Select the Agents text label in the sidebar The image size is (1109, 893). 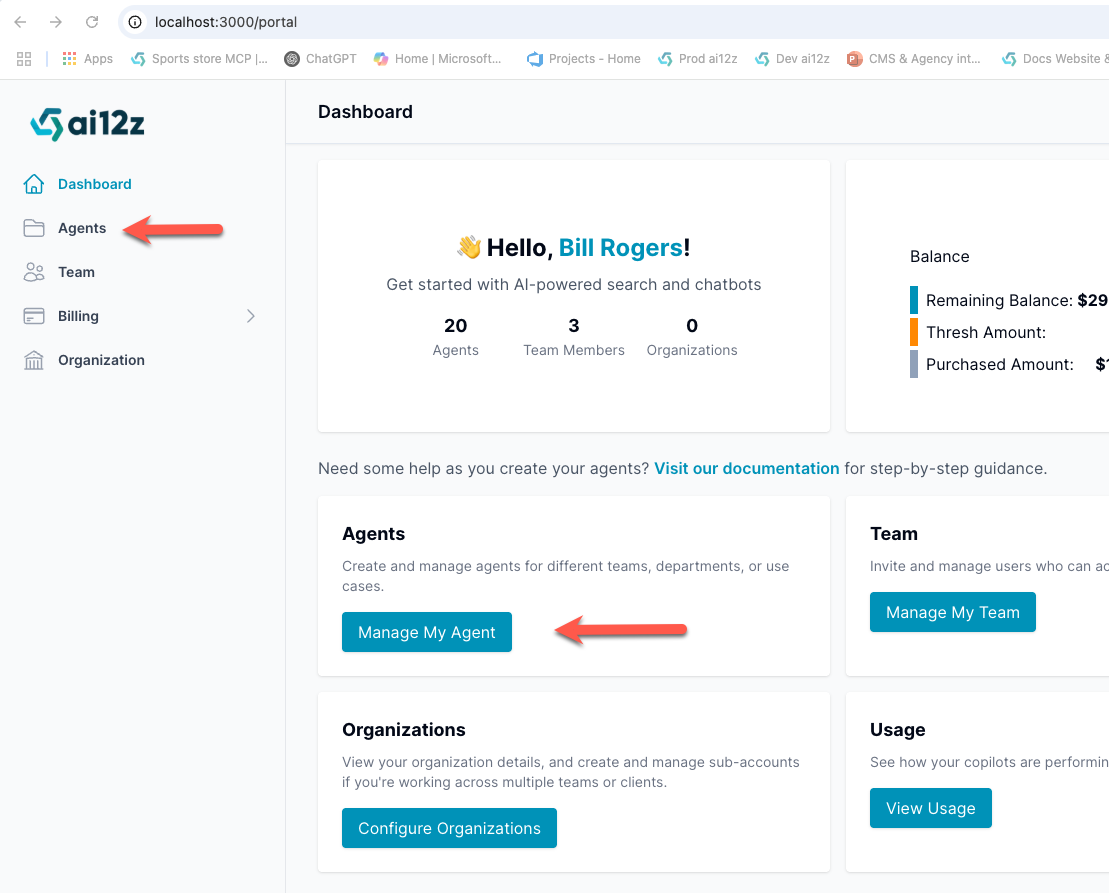coord(82,228)
